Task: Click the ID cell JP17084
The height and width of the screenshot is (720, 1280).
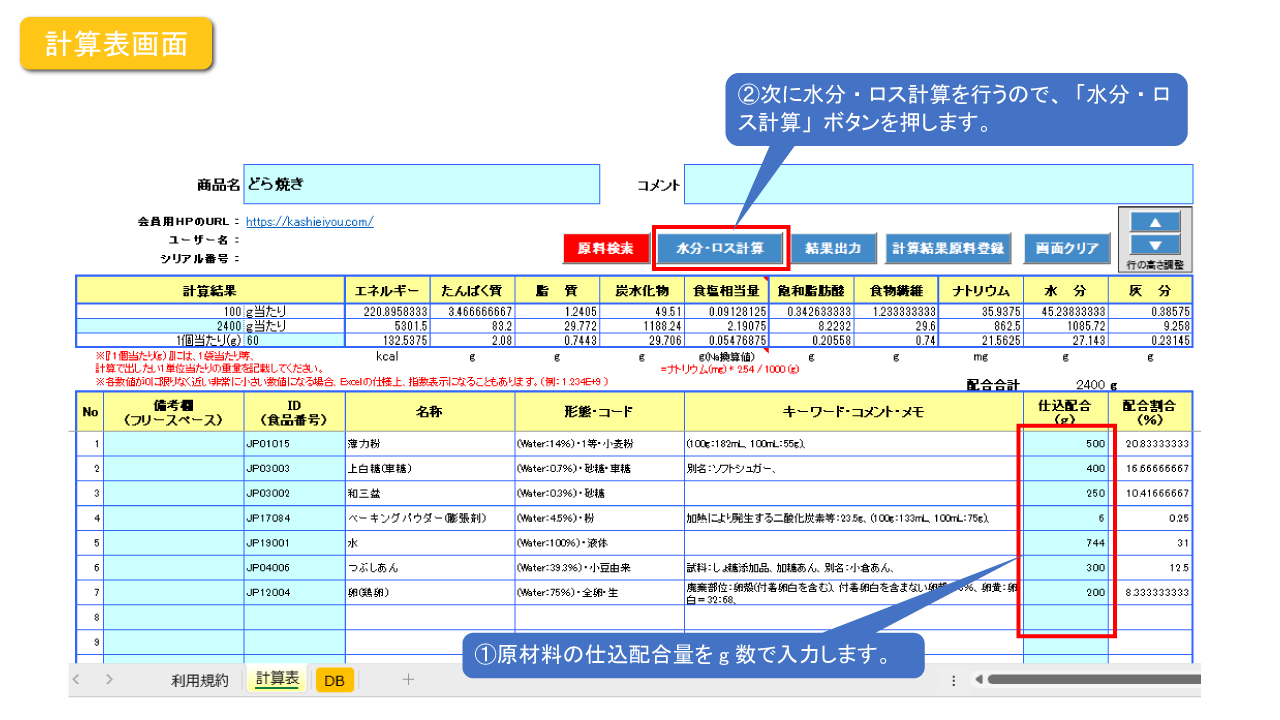Action: (294, 518)
